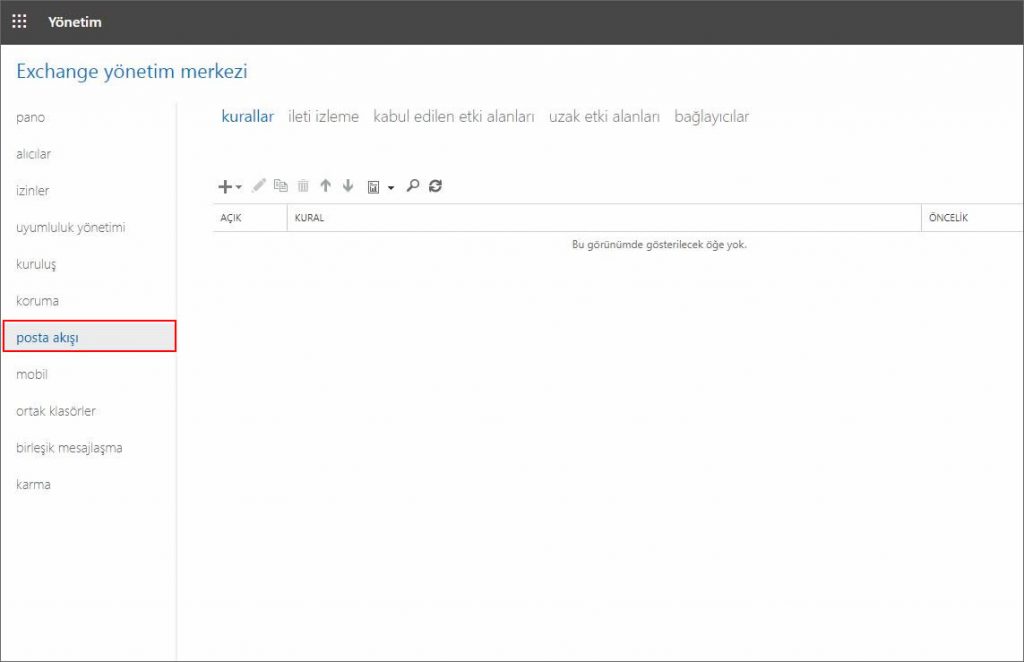This screenshot has width=1024, height=662.
Task: Click the move up arrow icon
Action: coord(325,186)
